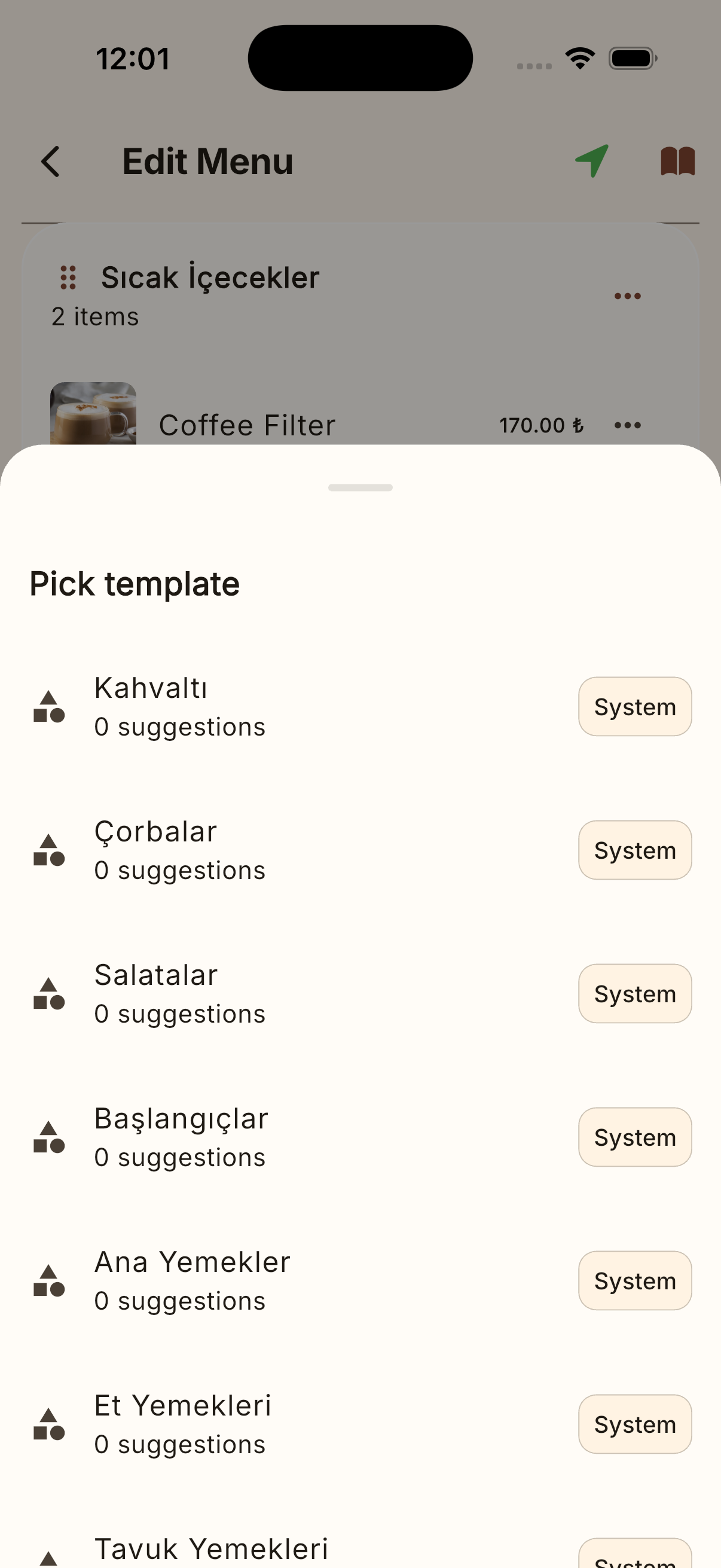The height and width of the screenshot is (1568, 721).
Task: Select the Çorbalar template
Action: (x=360, y=850)
